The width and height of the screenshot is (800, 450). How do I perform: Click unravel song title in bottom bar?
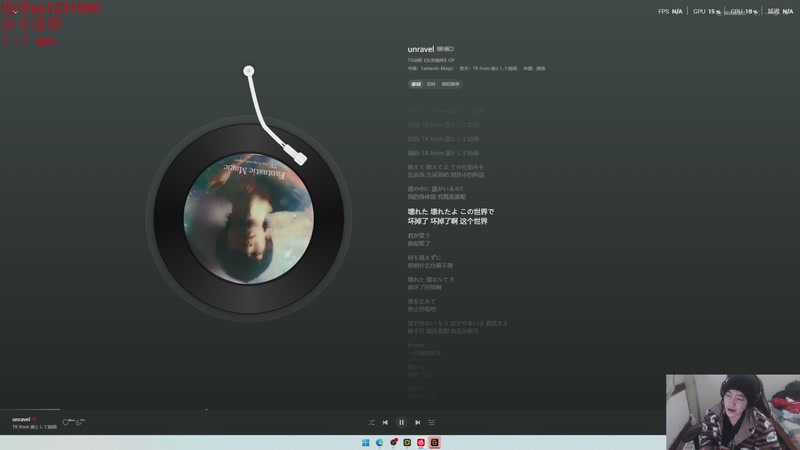click(x=21, y=419)
